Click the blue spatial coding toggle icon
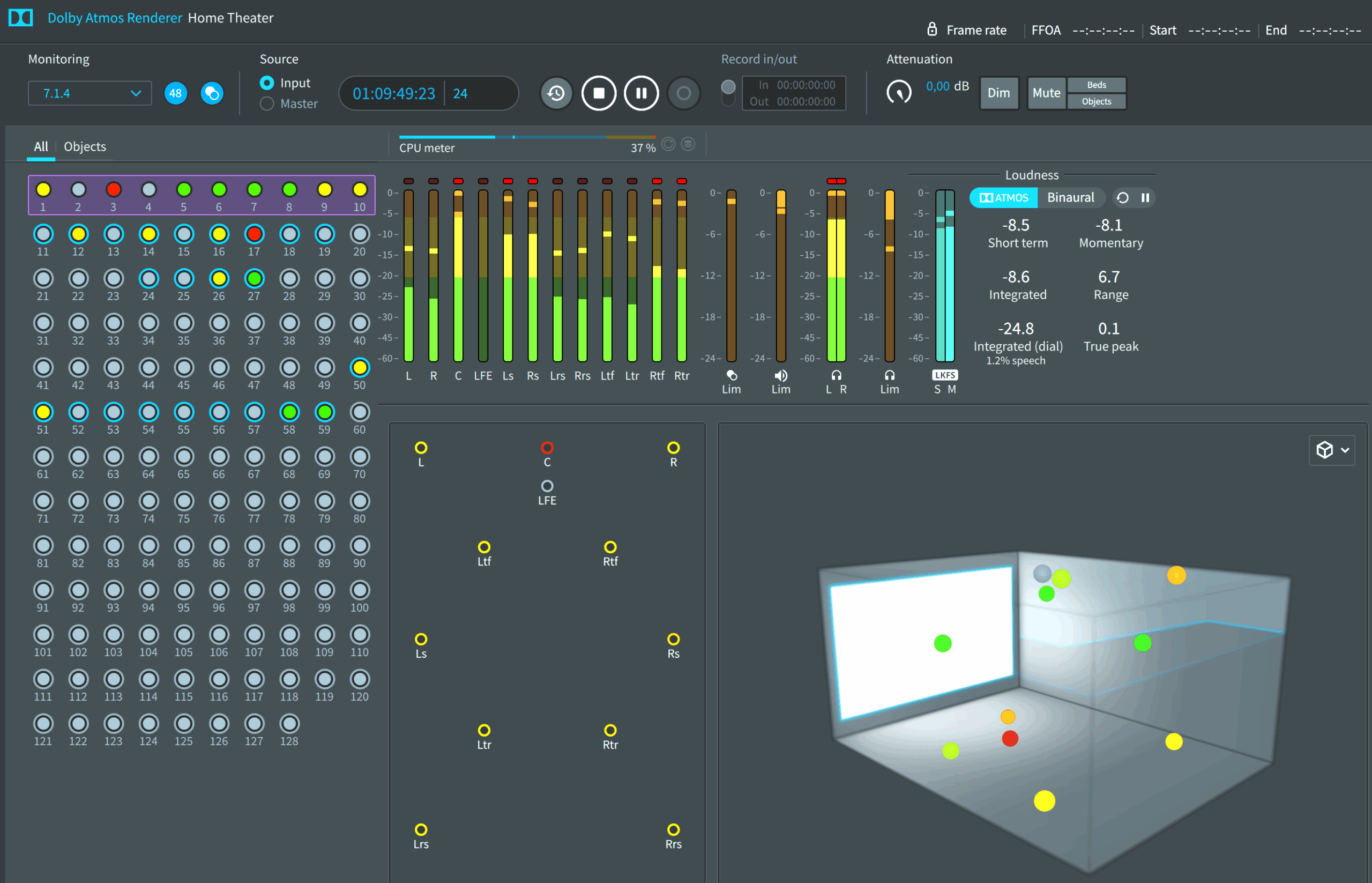Viewport: 1372px width, 883px height. coord(212,93)
